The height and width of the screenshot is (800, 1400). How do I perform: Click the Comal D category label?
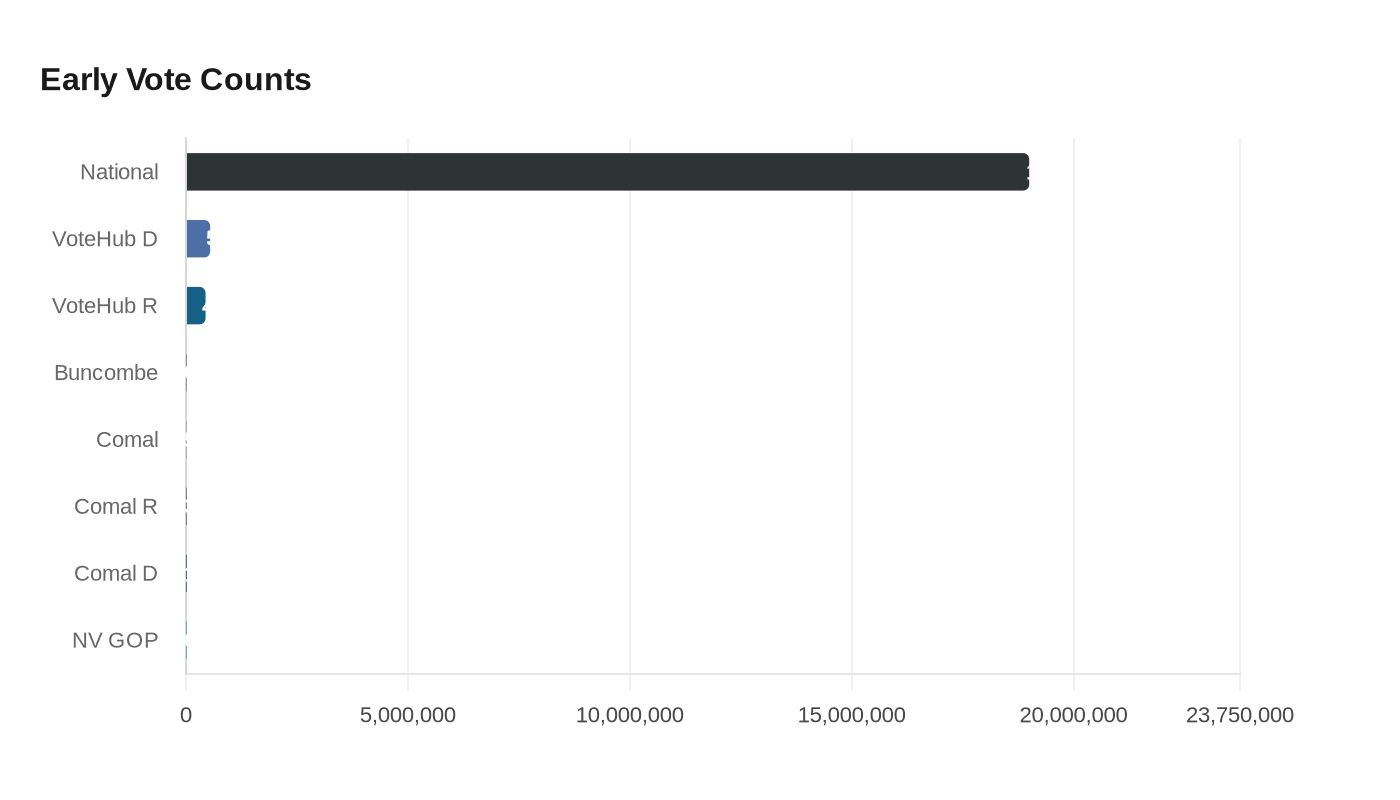point(116,573)
